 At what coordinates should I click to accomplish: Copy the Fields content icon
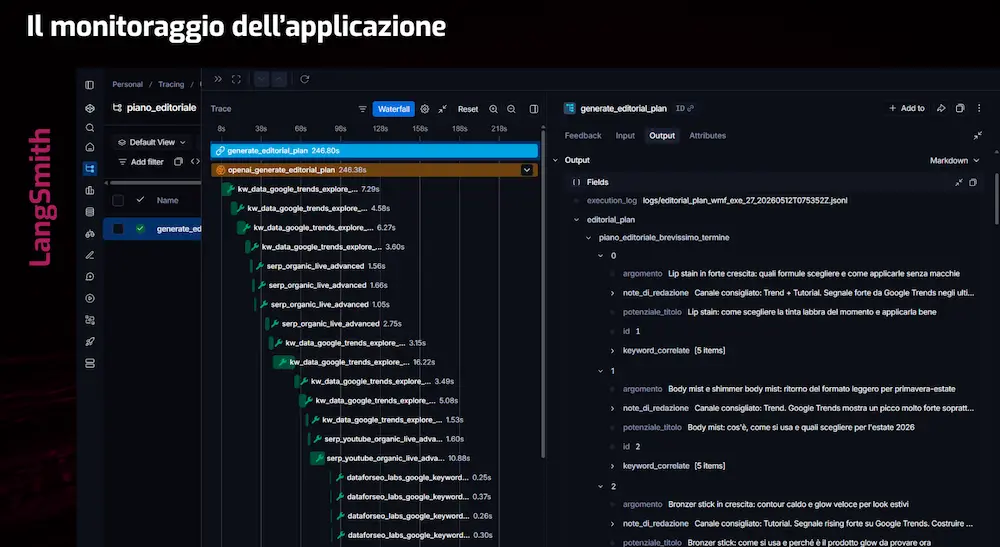pos(973,182)
